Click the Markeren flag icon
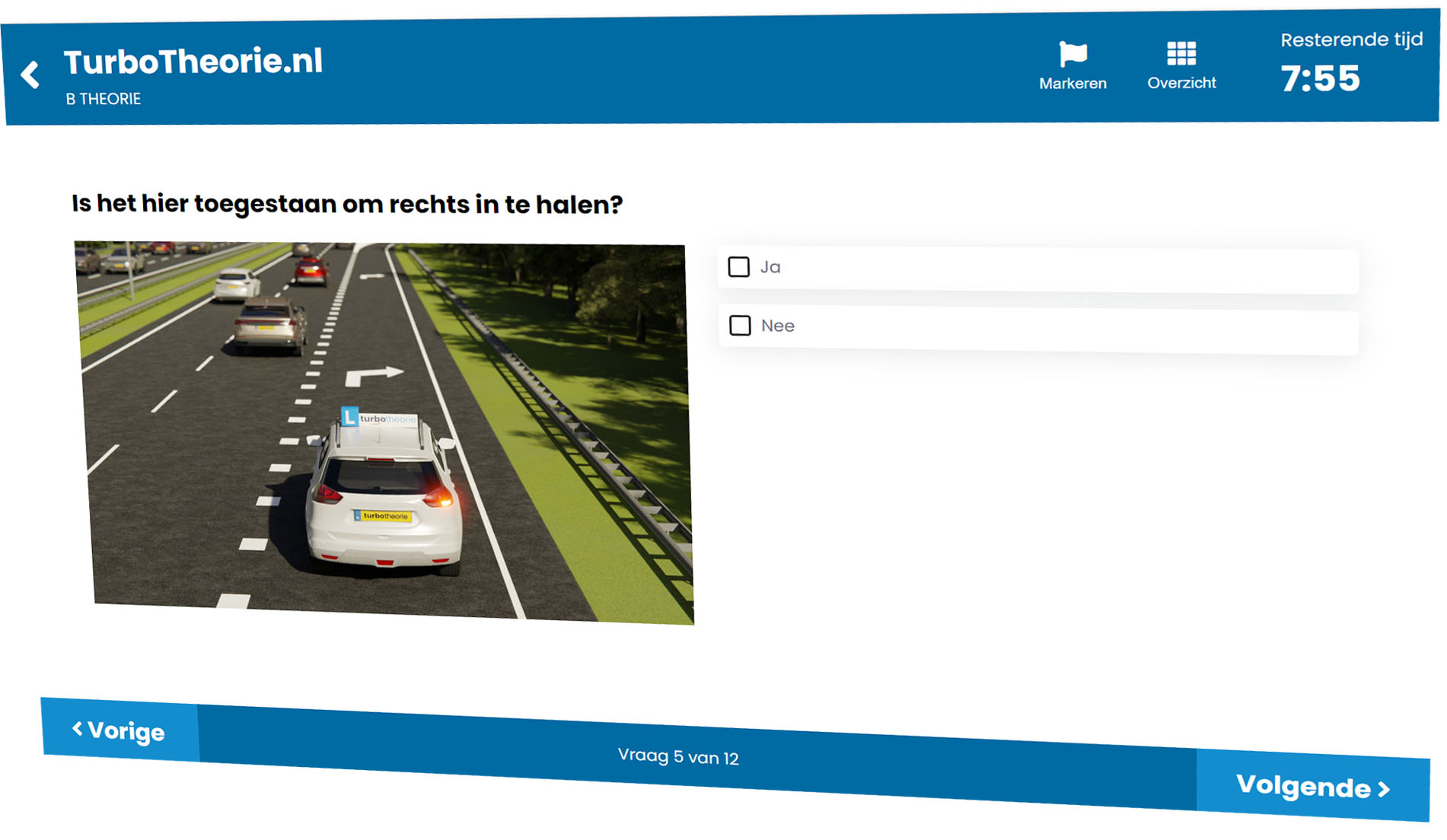The width and height of the screenshot is (1447, 840). click(x=1073, y=53)
